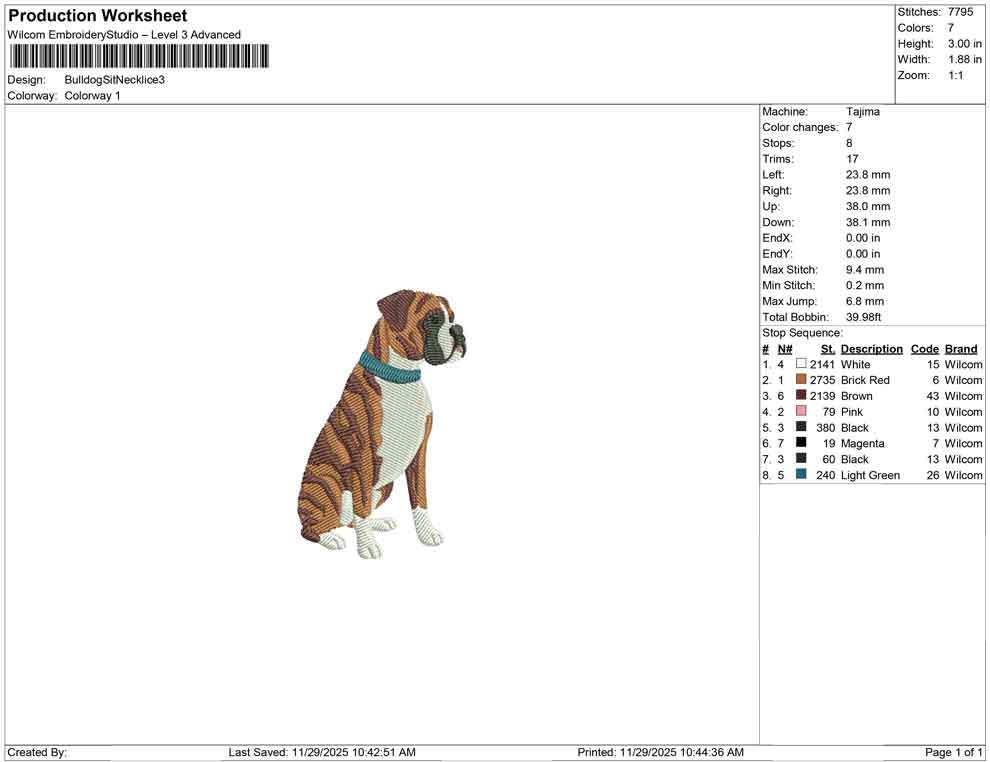Click the embroidered boxer dog design preview
This screenshot has width=990, height=762.
[383, 424]
